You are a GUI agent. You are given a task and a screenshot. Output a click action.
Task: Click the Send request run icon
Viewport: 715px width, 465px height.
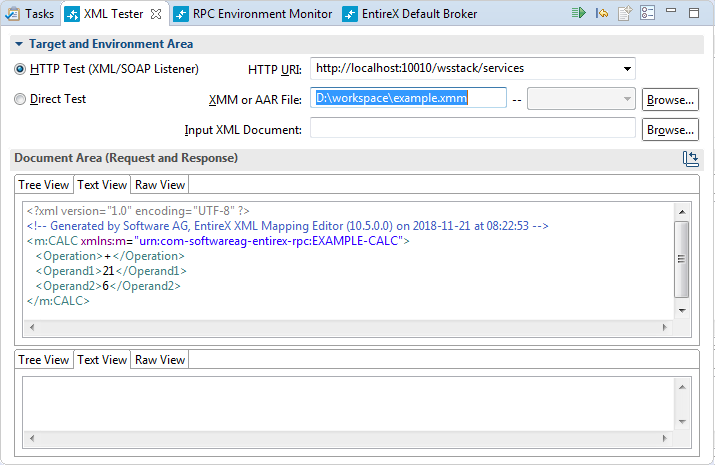[579, 13]
